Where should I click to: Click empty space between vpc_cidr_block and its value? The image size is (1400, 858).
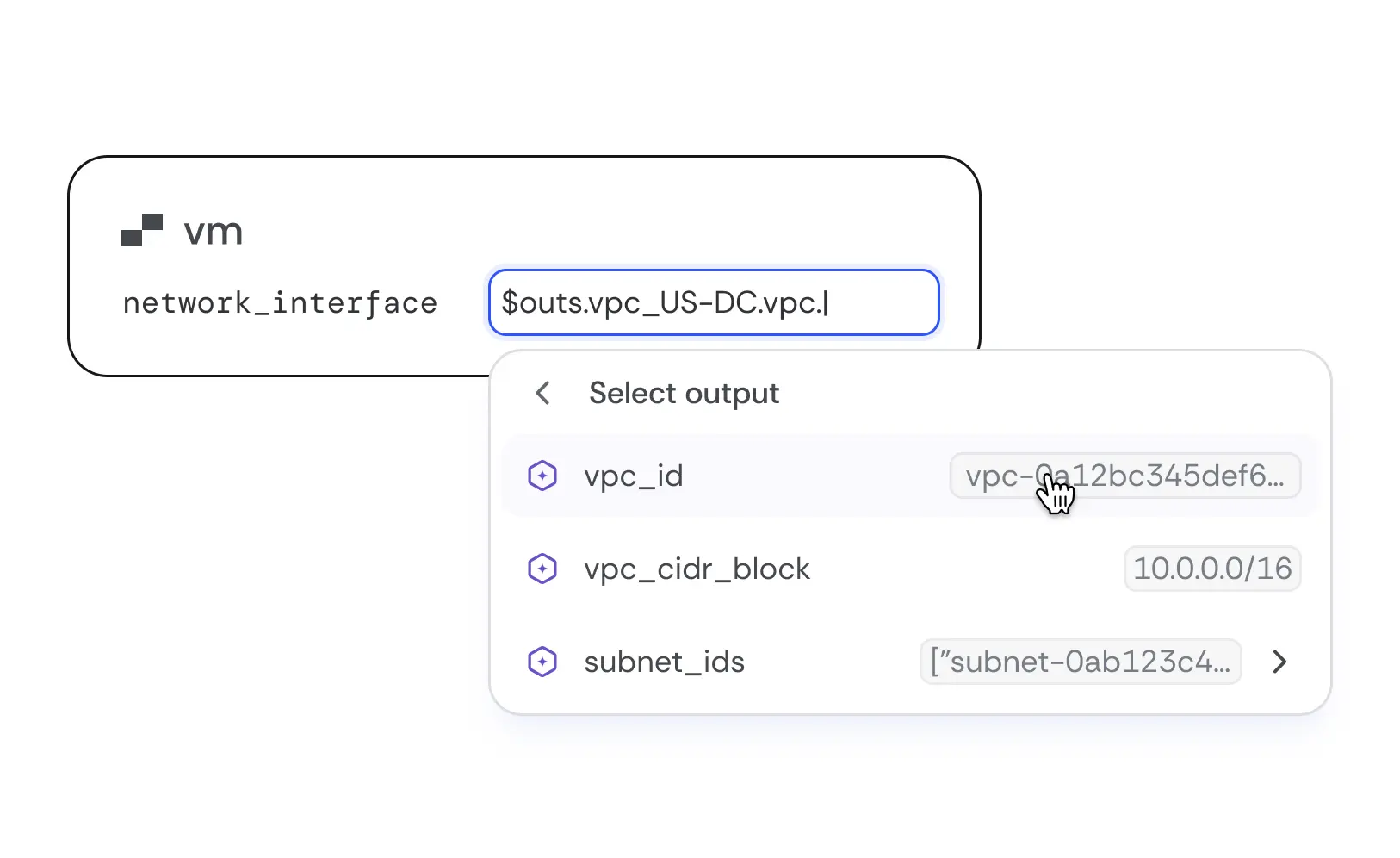click(x=964, y=569)
